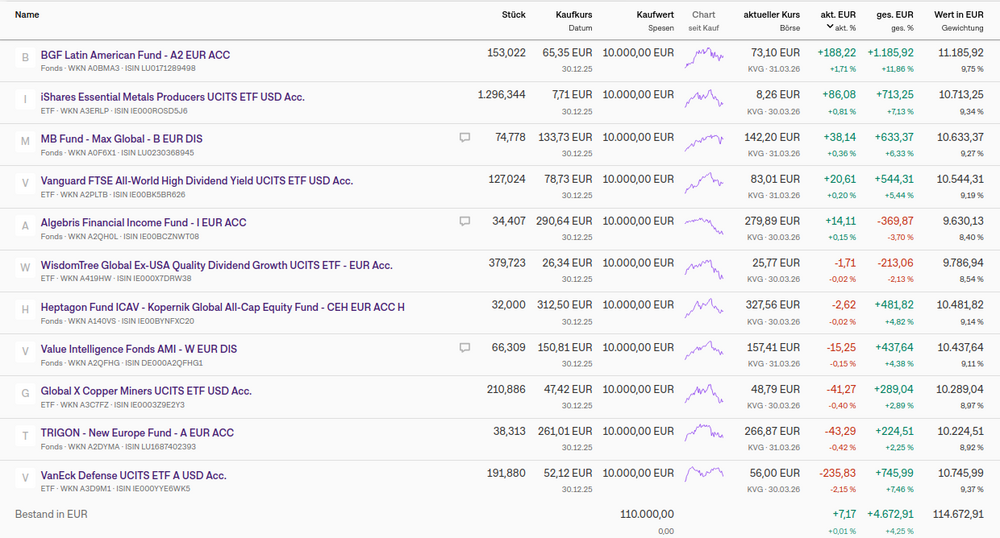Click the M avatar of MB Fund
Screen dimensions: 1000x538
coord(26,142)
